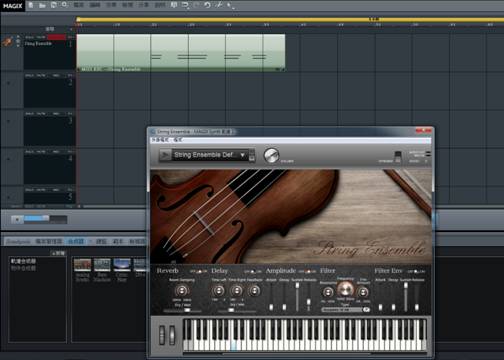Toggle the Amplitude on/off switch
The image size is (504, 360).
pyautogui.click(x=307, y=272)
